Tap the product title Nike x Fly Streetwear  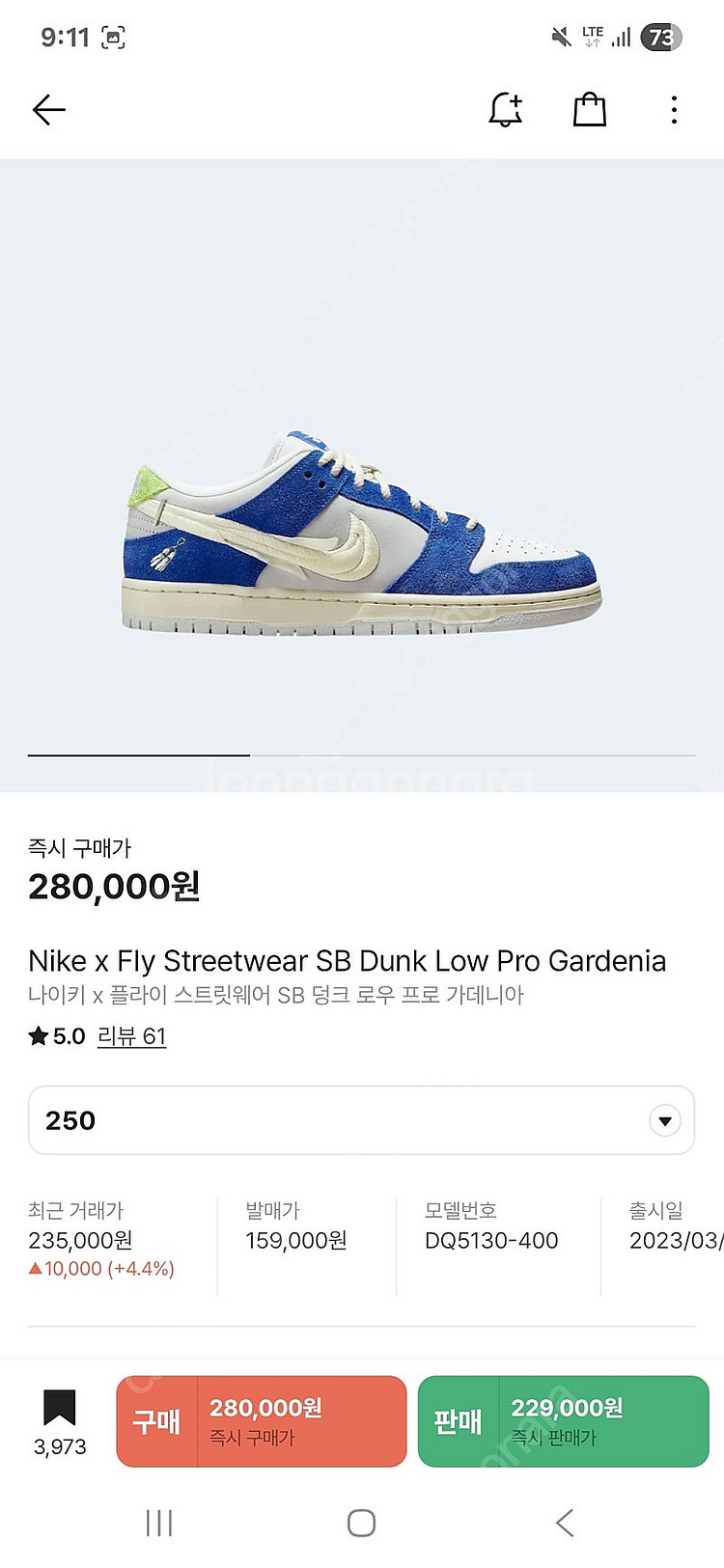pos(347,961)
